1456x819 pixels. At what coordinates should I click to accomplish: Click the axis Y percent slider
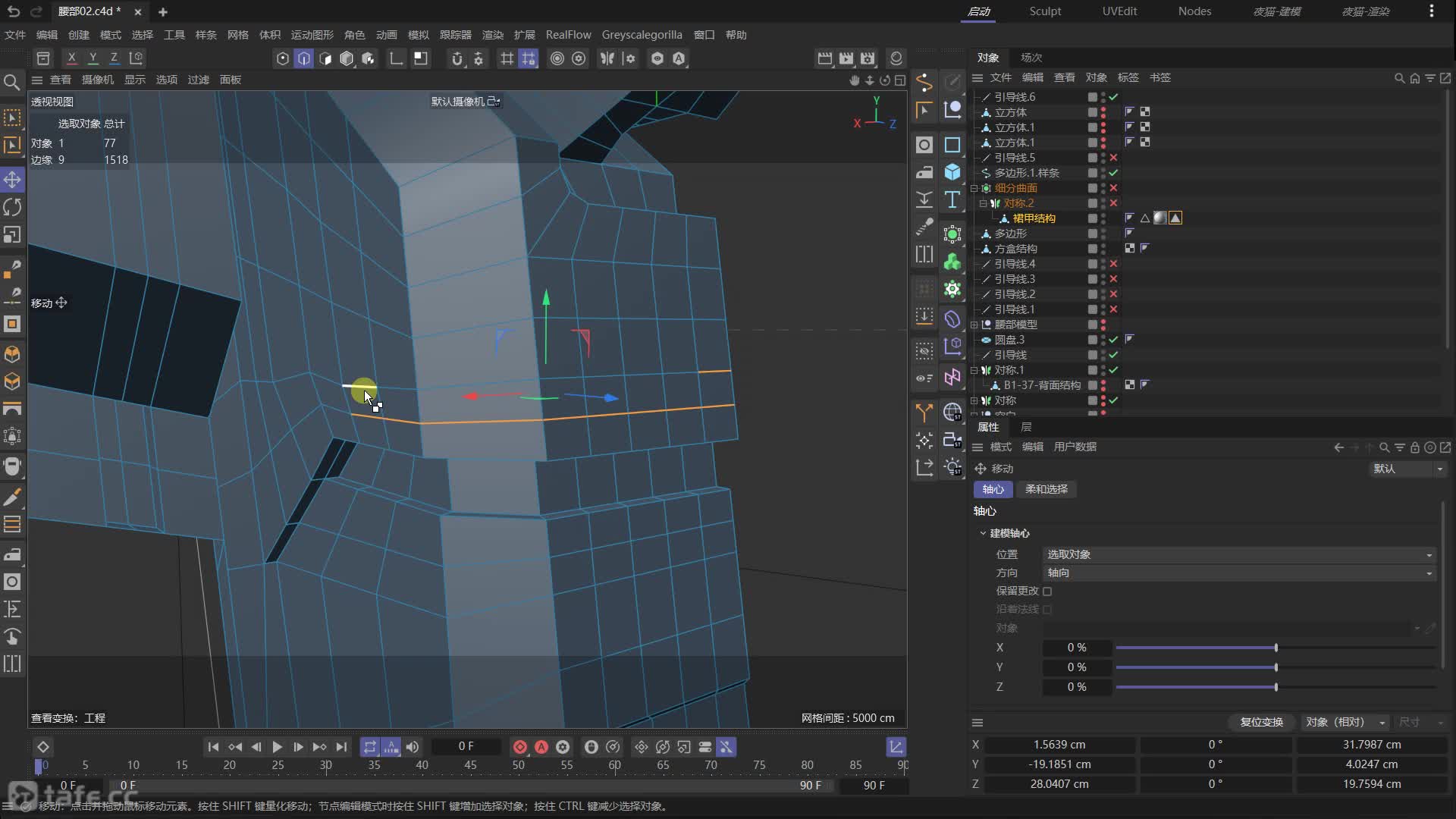tap(1276, 667)
